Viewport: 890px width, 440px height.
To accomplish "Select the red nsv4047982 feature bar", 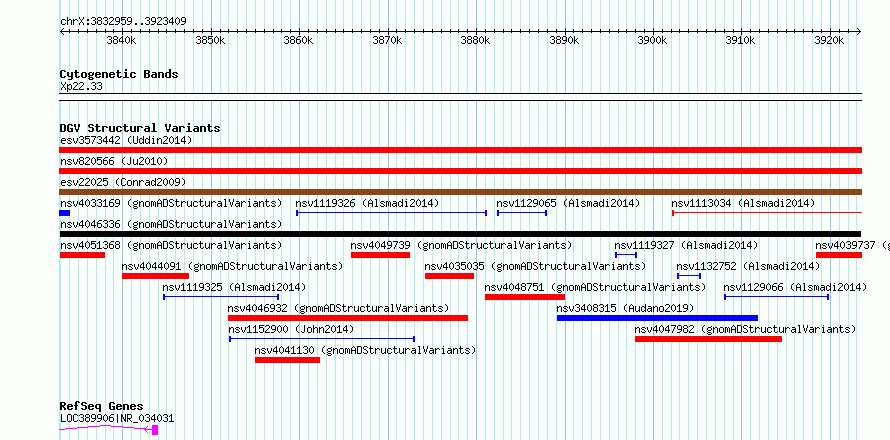I will coord(708,339).
